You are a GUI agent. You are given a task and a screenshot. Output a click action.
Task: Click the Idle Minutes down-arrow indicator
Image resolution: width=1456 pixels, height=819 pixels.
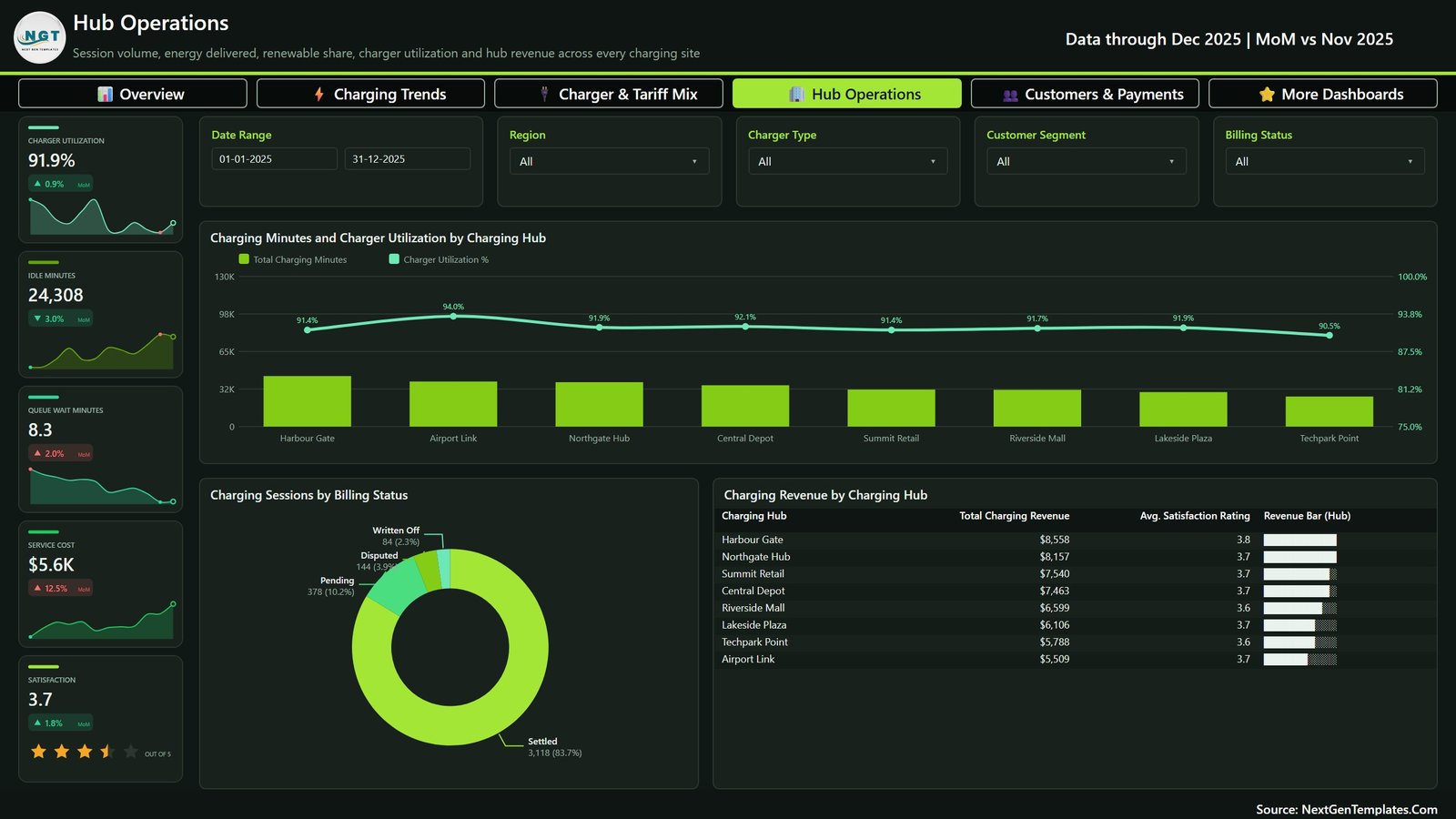[37, 318]
